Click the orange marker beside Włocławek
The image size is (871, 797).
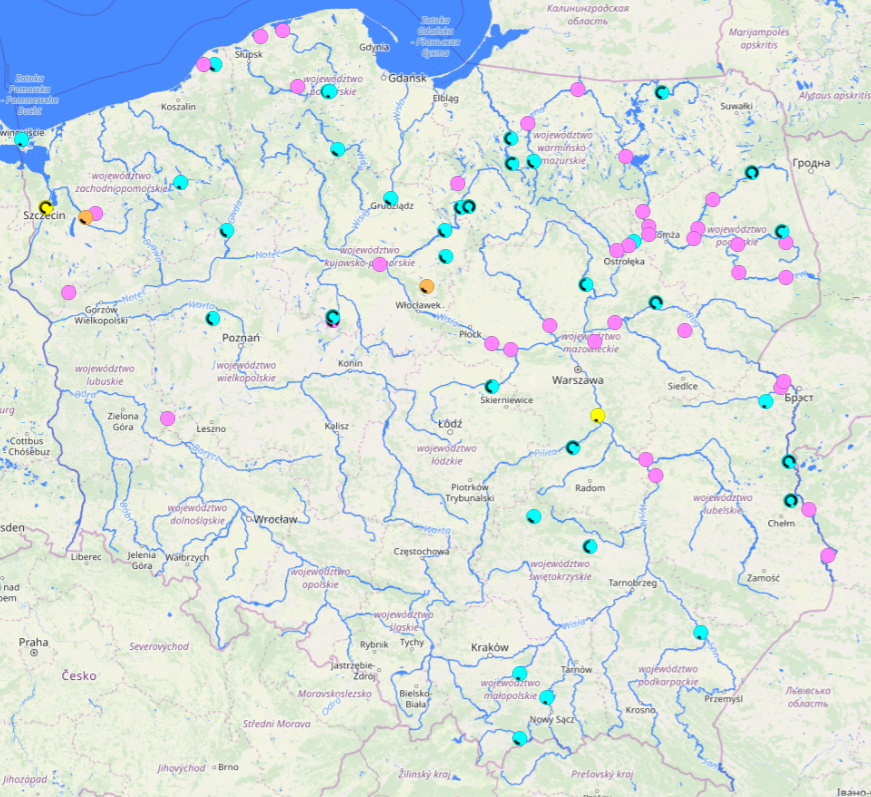point(427,284)
